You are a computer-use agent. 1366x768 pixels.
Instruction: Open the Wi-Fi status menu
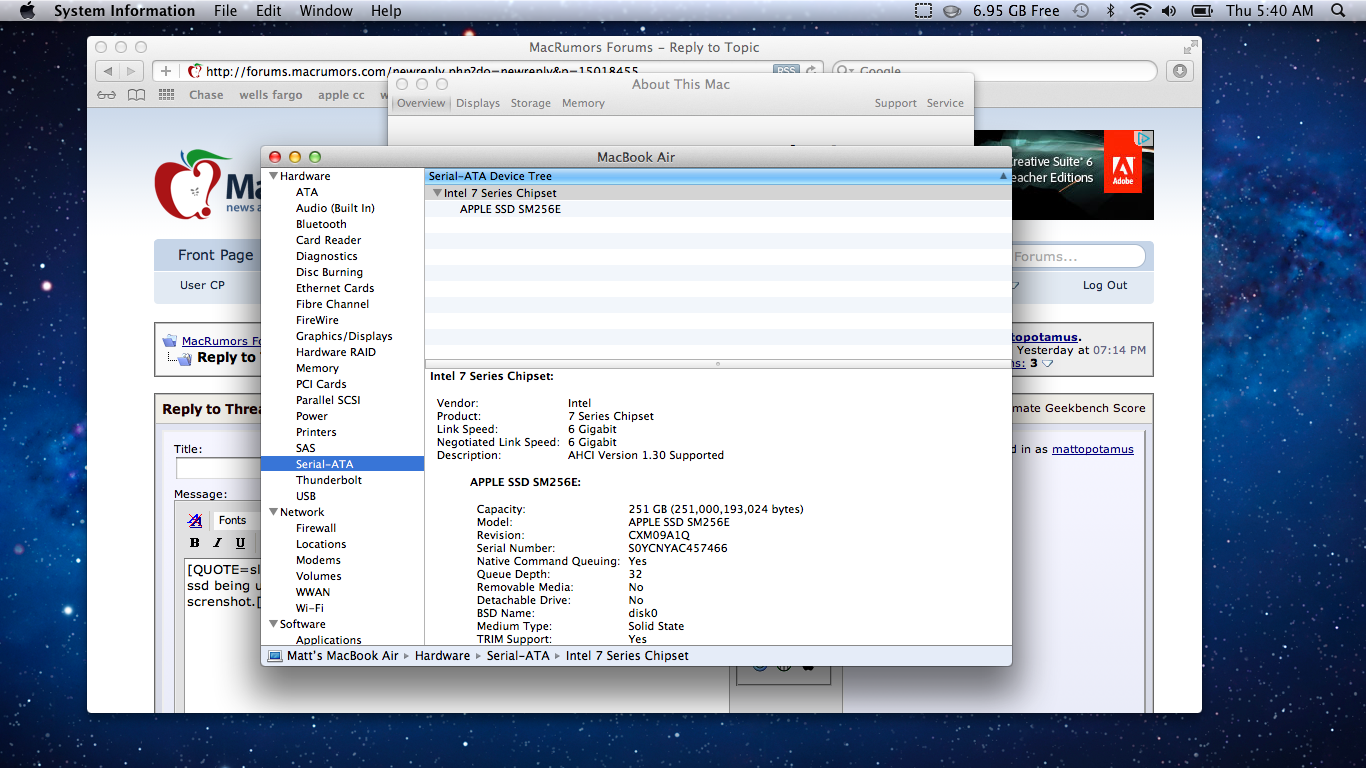[x=1140, y=11]
